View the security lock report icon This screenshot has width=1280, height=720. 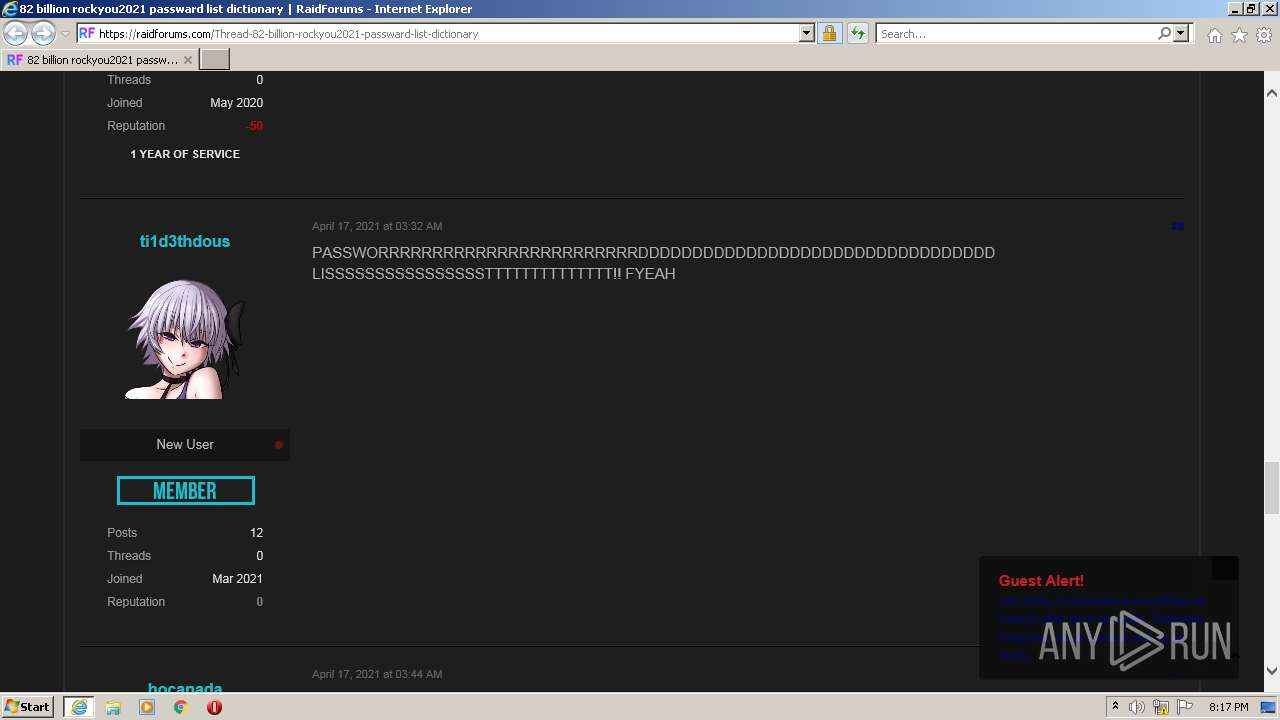[829, 33]
